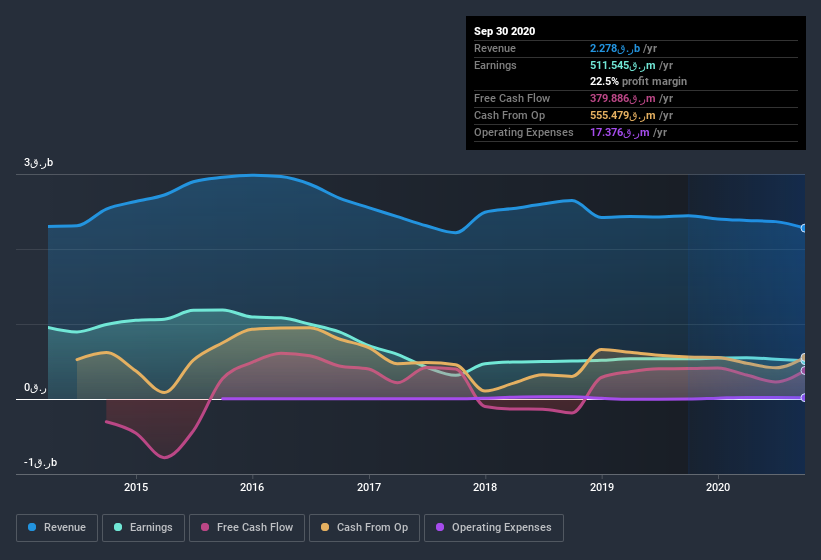Viewport: 821px width, 560px height.
Task: Click the 22.5% profit margin text
Action: pos(638,82)
